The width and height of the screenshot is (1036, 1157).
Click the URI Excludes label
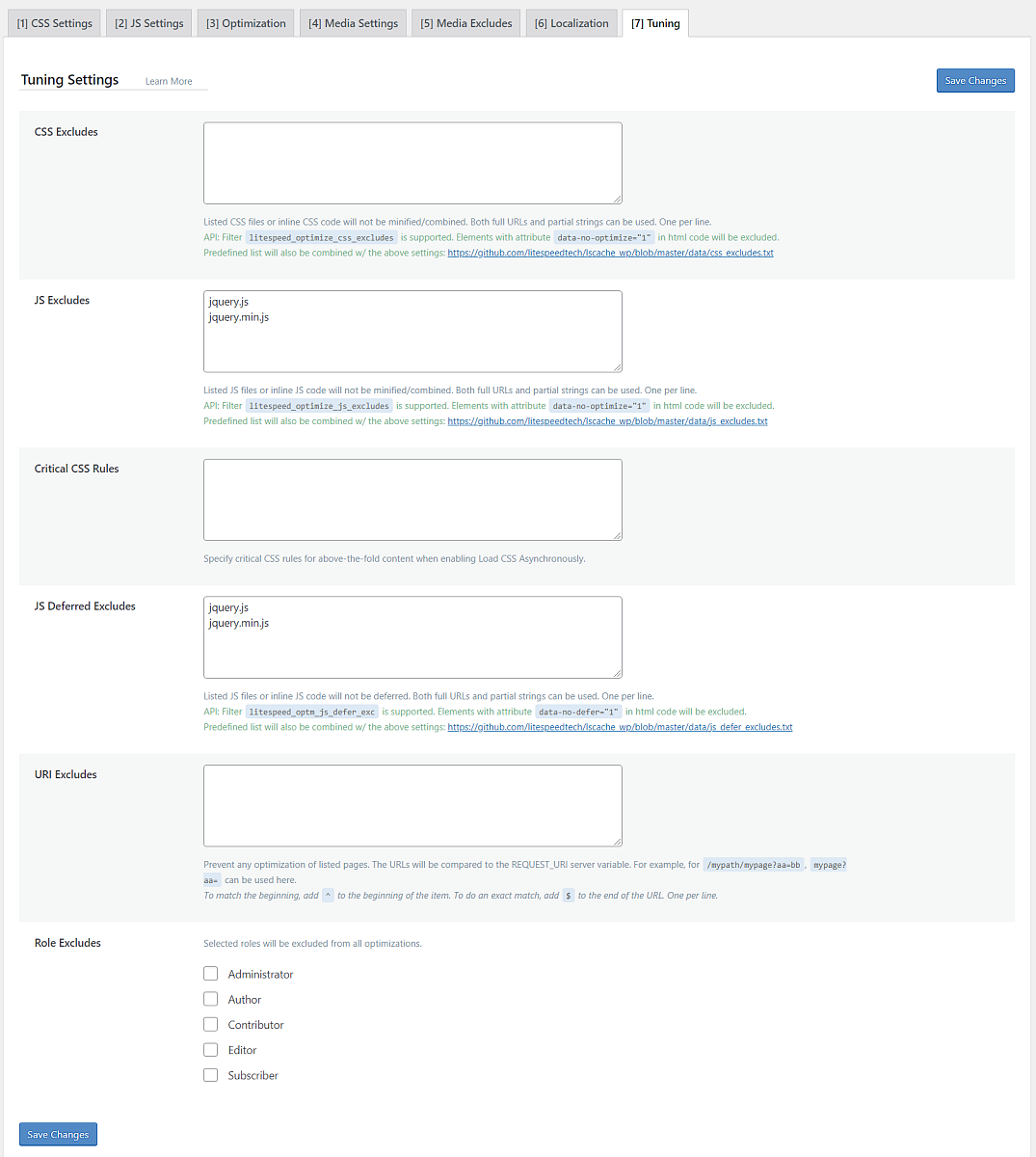tap(66, 774)
